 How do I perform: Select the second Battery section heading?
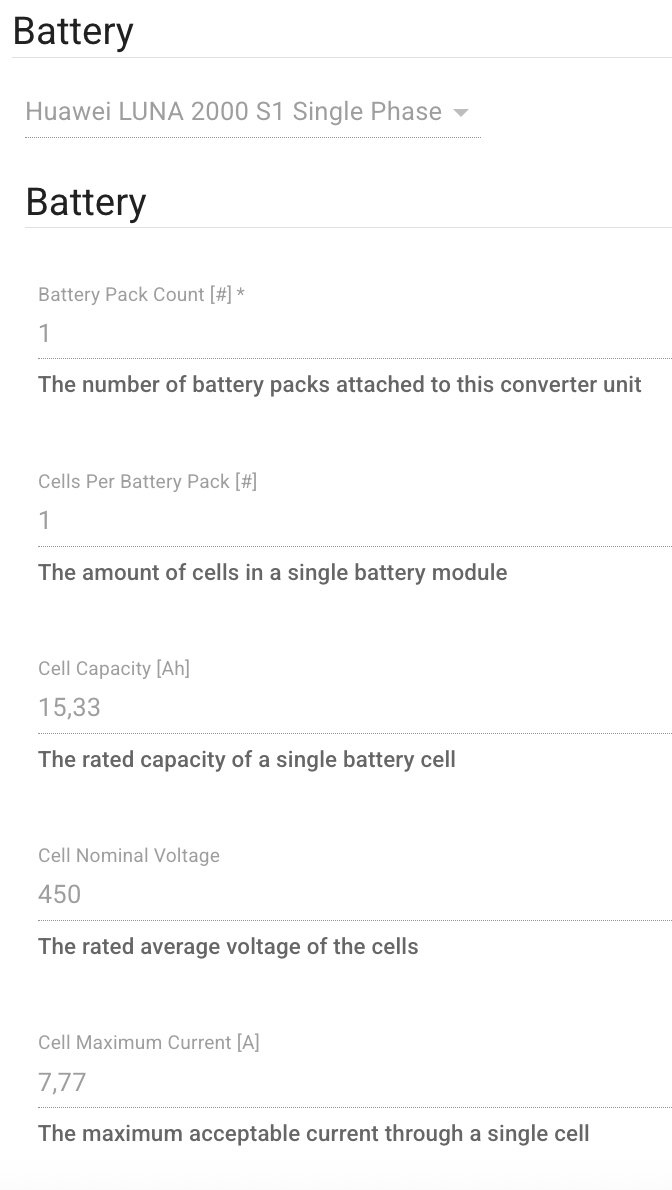86,201
